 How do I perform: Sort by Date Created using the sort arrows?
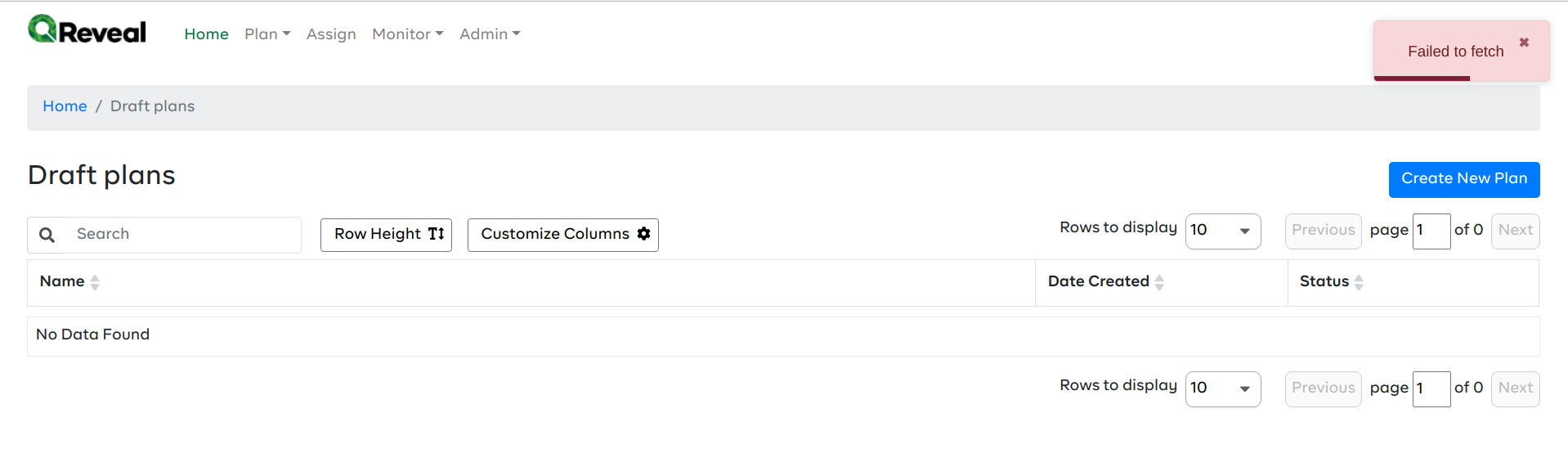coord(1161,282)
